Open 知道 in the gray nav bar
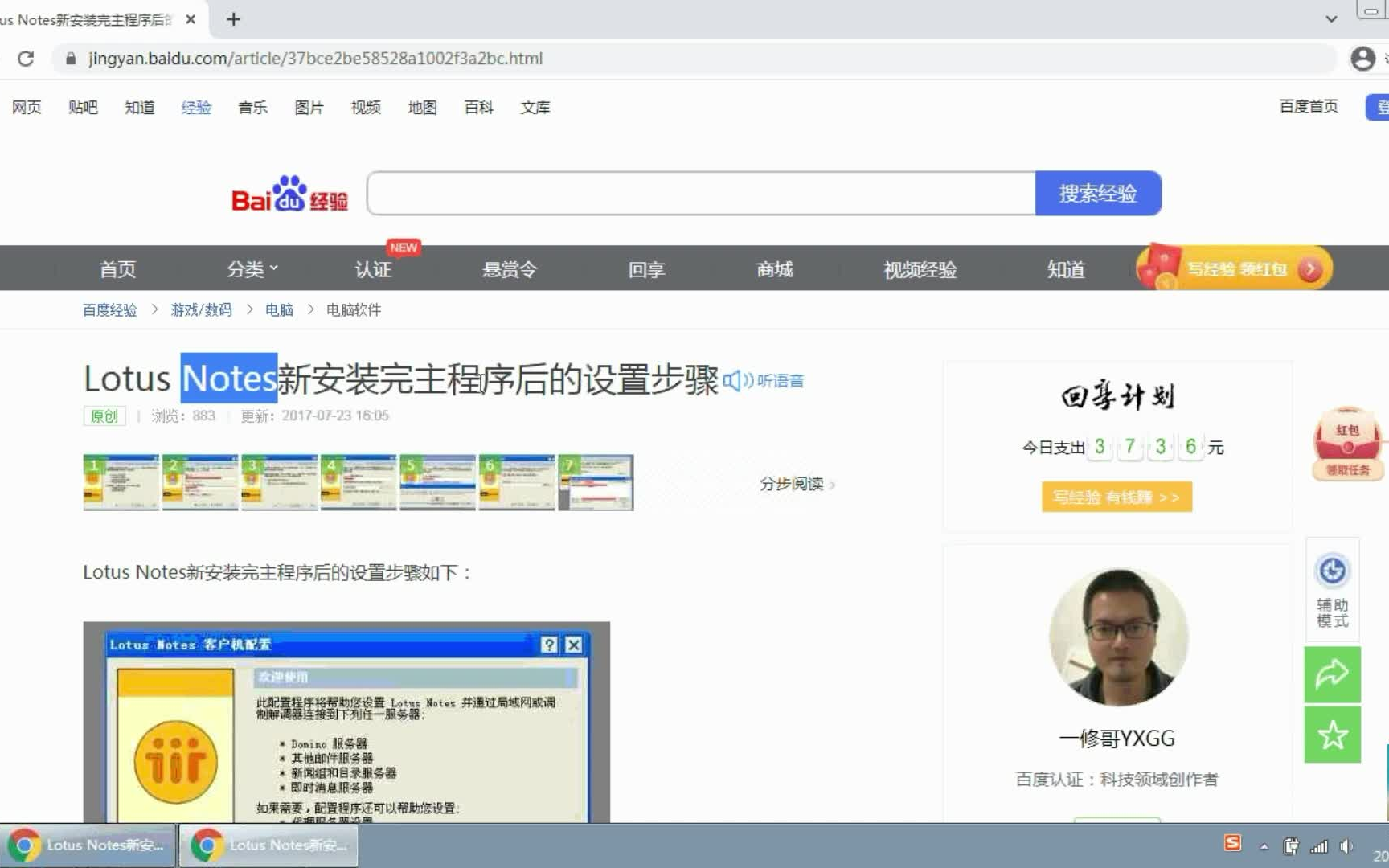Image resolution: width=1389 pixels, height=868 pixels. tap(1066, 269)
